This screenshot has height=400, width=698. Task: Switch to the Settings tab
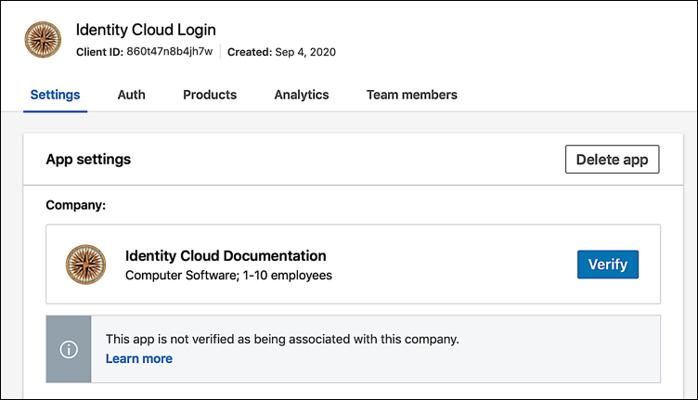[55, 95]
